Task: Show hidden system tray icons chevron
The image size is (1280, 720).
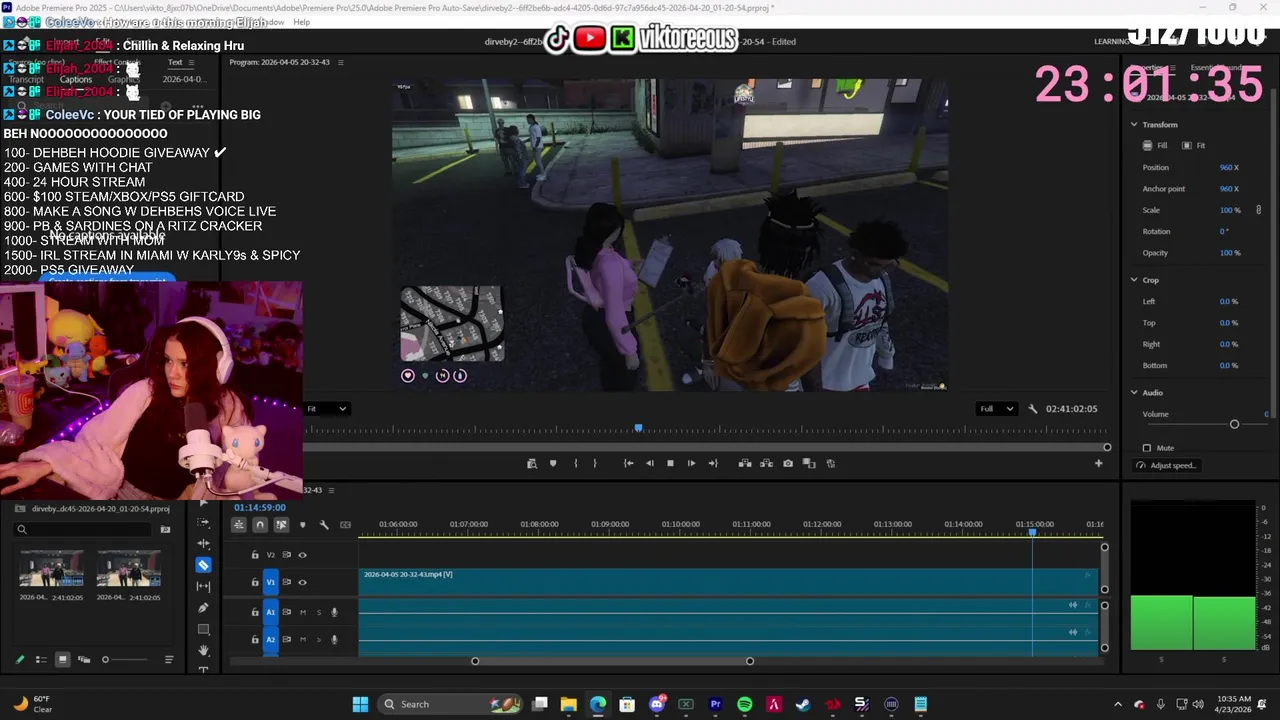Action: (1118, 704)
